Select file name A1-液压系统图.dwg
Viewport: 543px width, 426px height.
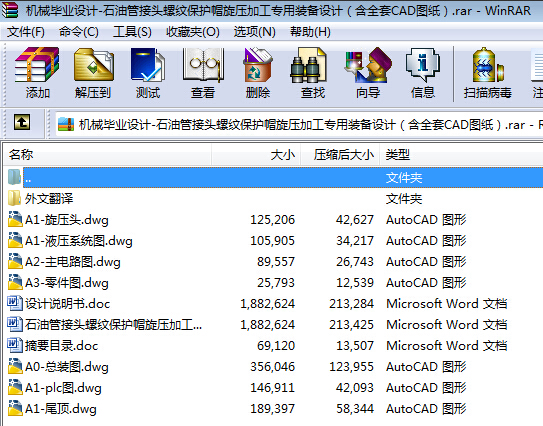point(79,241)
